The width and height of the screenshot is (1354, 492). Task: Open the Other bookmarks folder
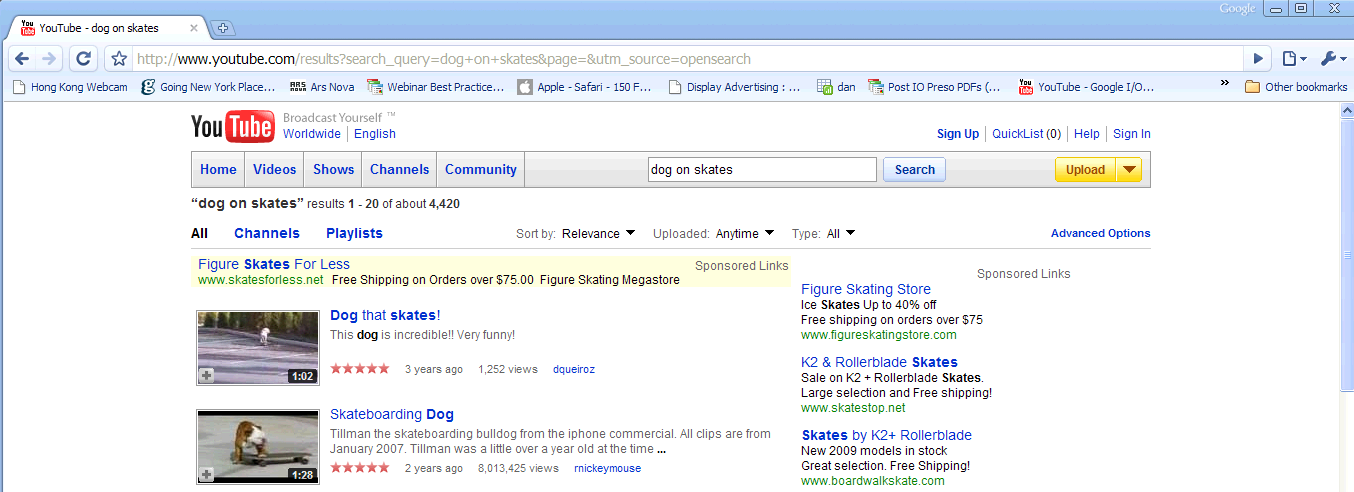click(1296, 87)
